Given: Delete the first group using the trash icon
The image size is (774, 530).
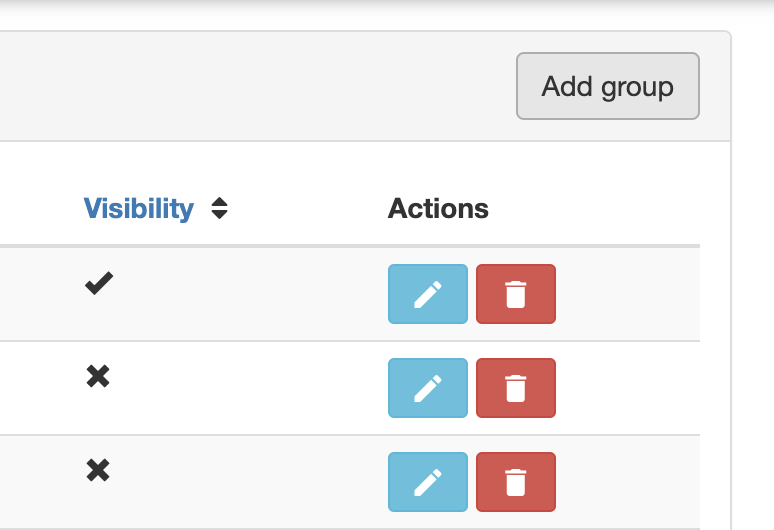Looking at the screenshot, I should [515, 294].
